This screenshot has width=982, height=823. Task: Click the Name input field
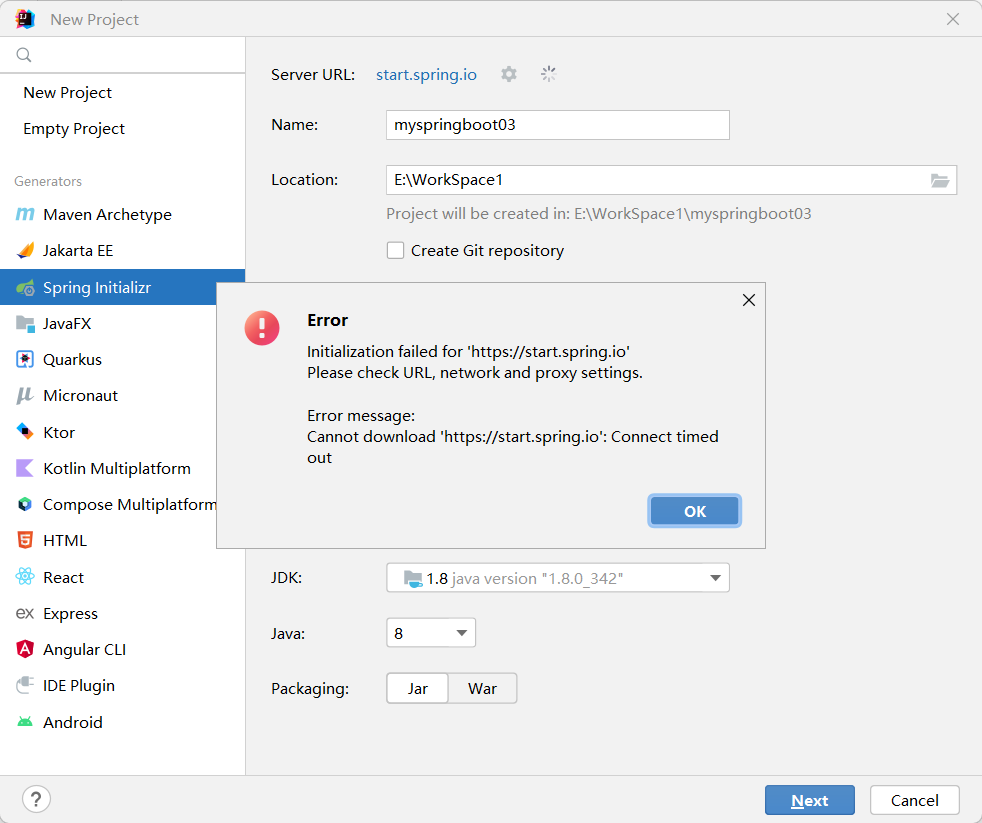[x=557, y=125]
